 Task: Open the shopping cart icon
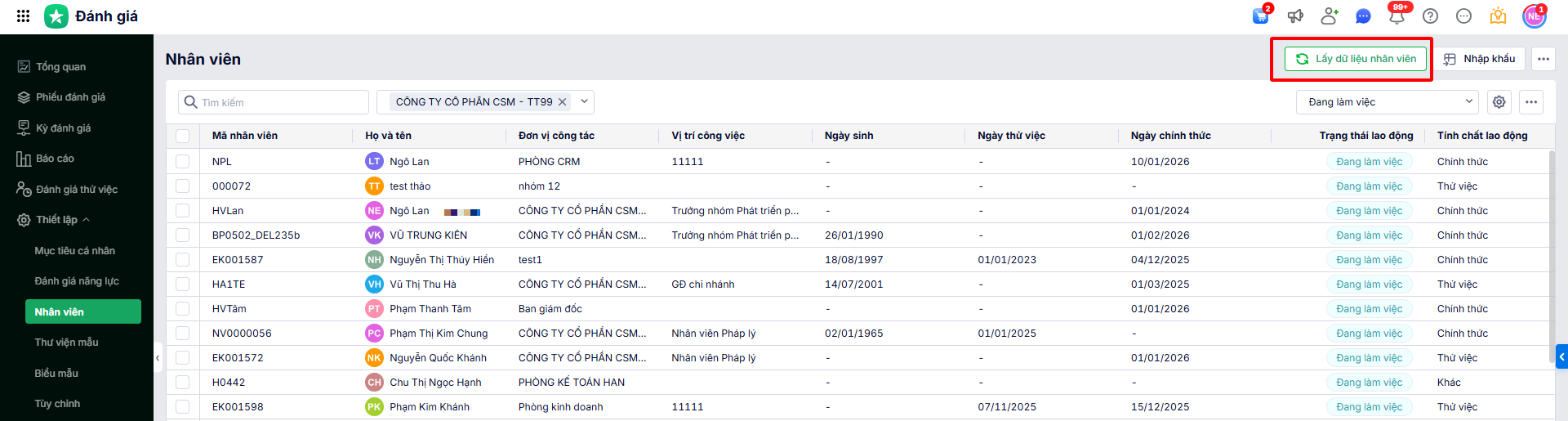tap(1260, 16)
